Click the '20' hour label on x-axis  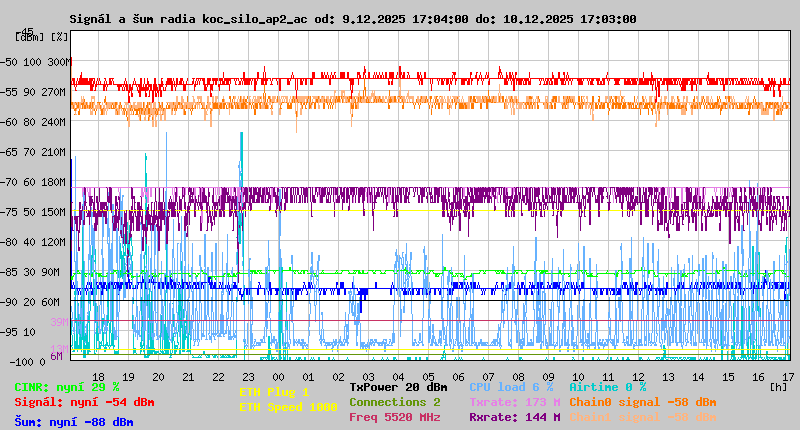coord(158,377)
